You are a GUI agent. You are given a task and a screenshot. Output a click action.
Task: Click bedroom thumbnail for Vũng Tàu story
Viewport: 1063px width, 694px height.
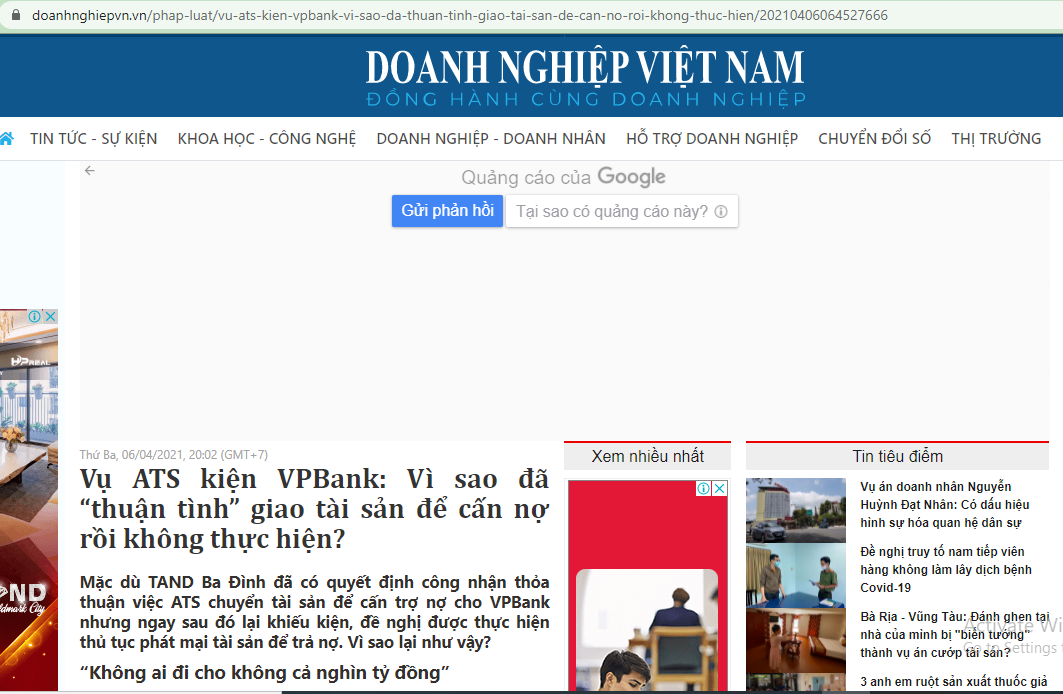point(796,640)
